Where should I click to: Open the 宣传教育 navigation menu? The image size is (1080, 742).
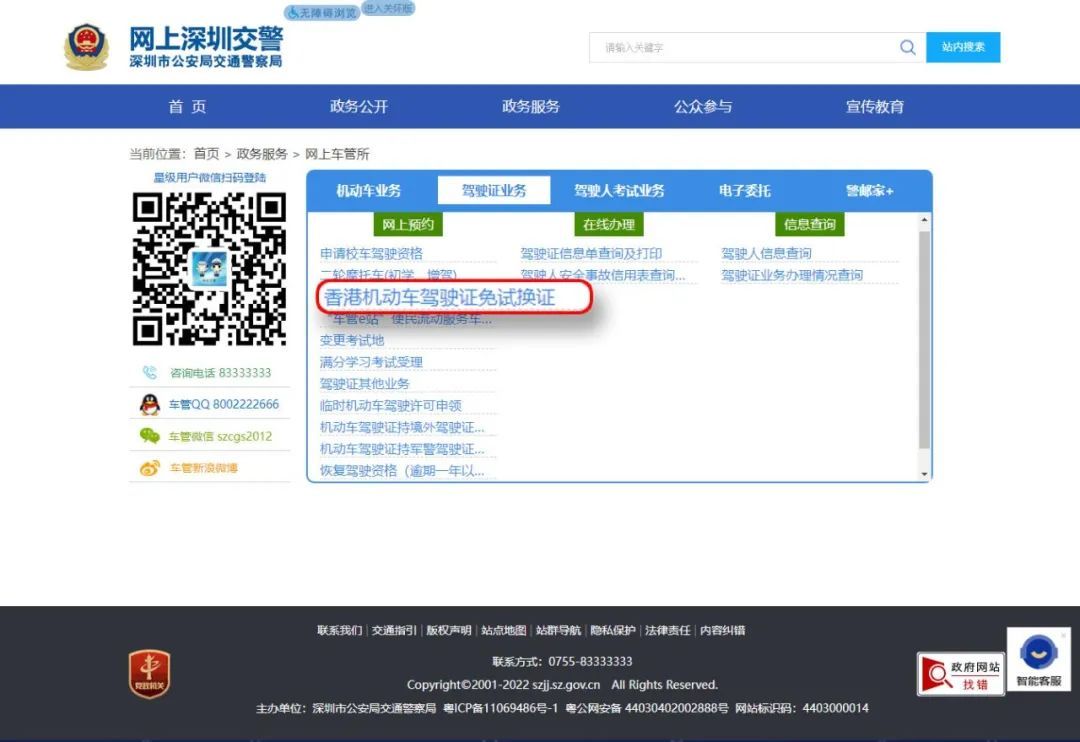click(x=874, y=107)
